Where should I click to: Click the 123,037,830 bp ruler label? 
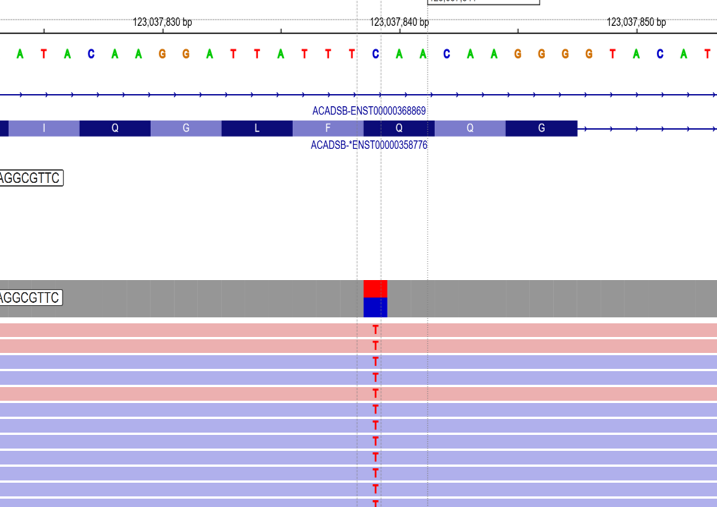tap(162, 22)
